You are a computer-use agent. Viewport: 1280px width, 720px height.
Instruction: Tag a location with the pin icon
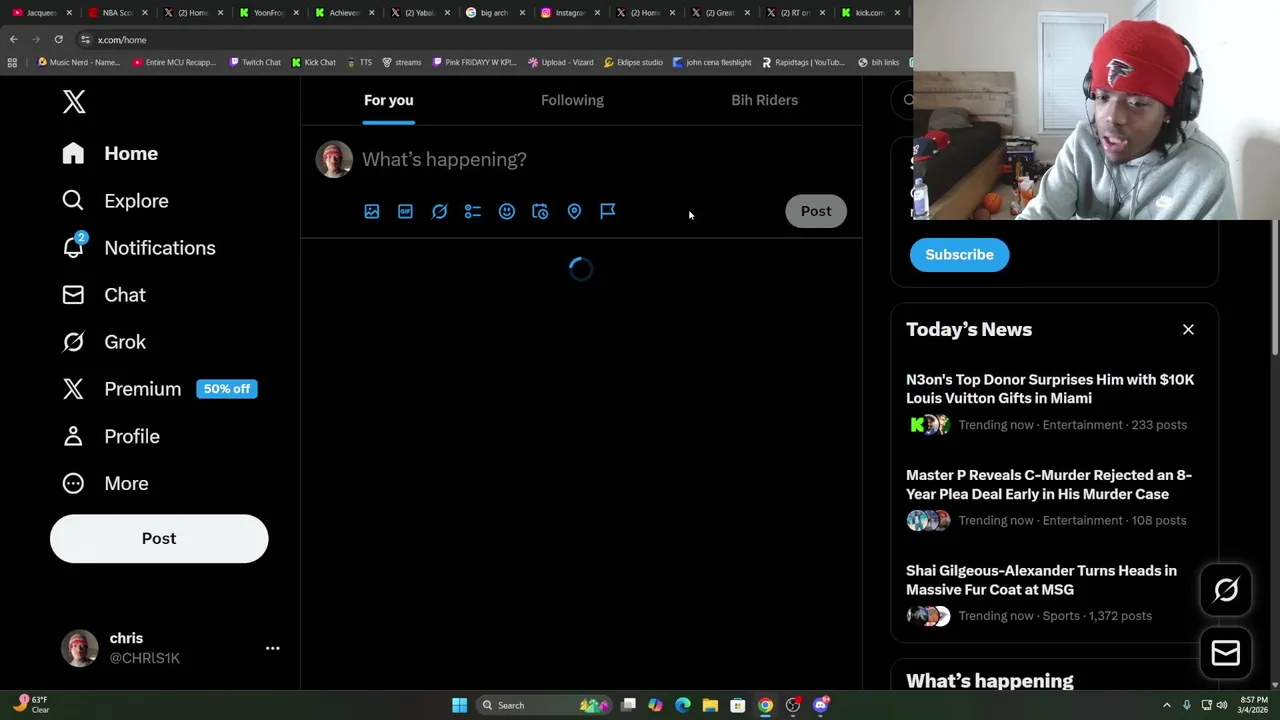(574, 211)
